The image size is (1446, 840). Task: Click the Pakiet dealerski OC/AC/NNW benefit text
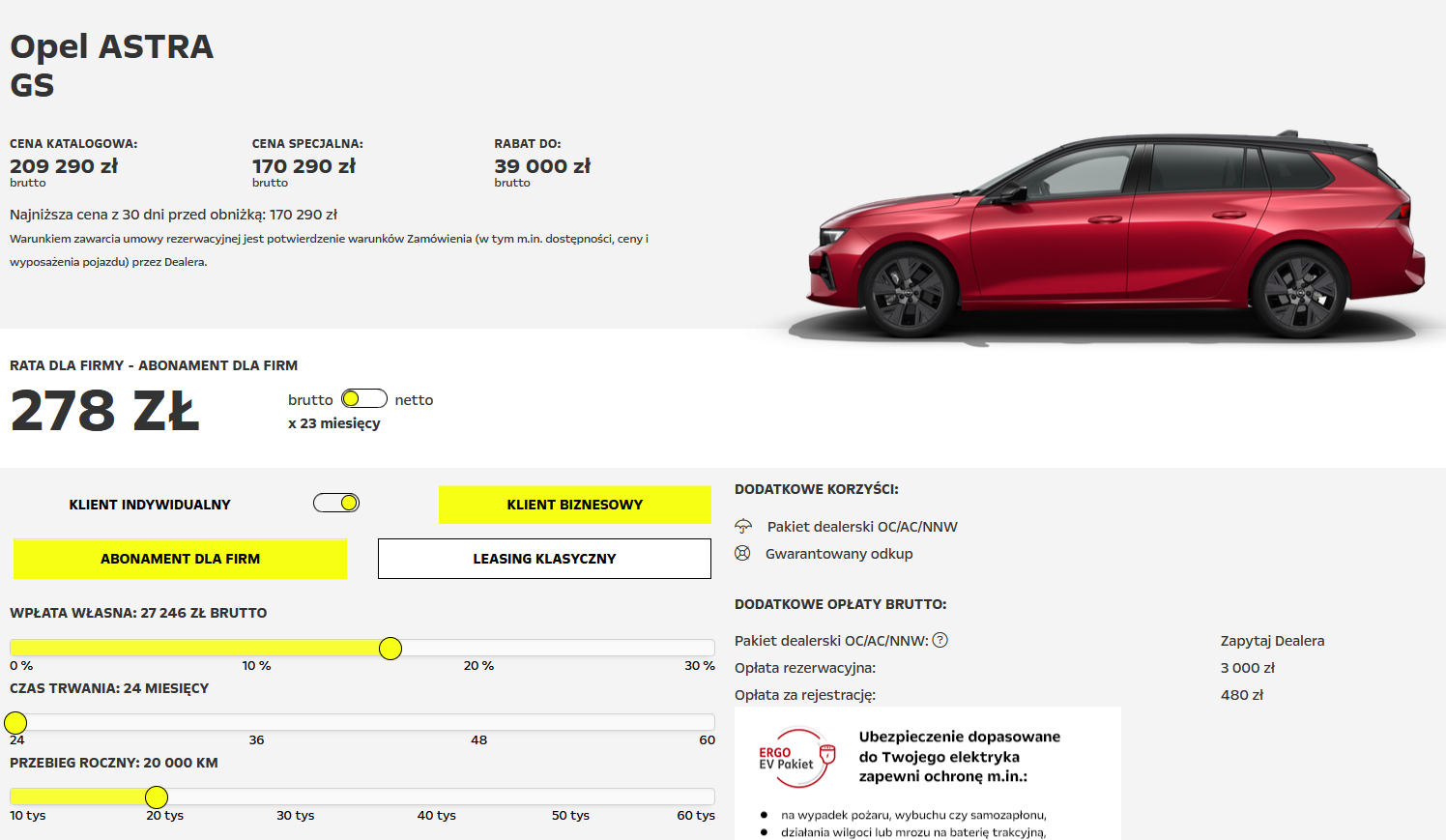pos(862,527)
